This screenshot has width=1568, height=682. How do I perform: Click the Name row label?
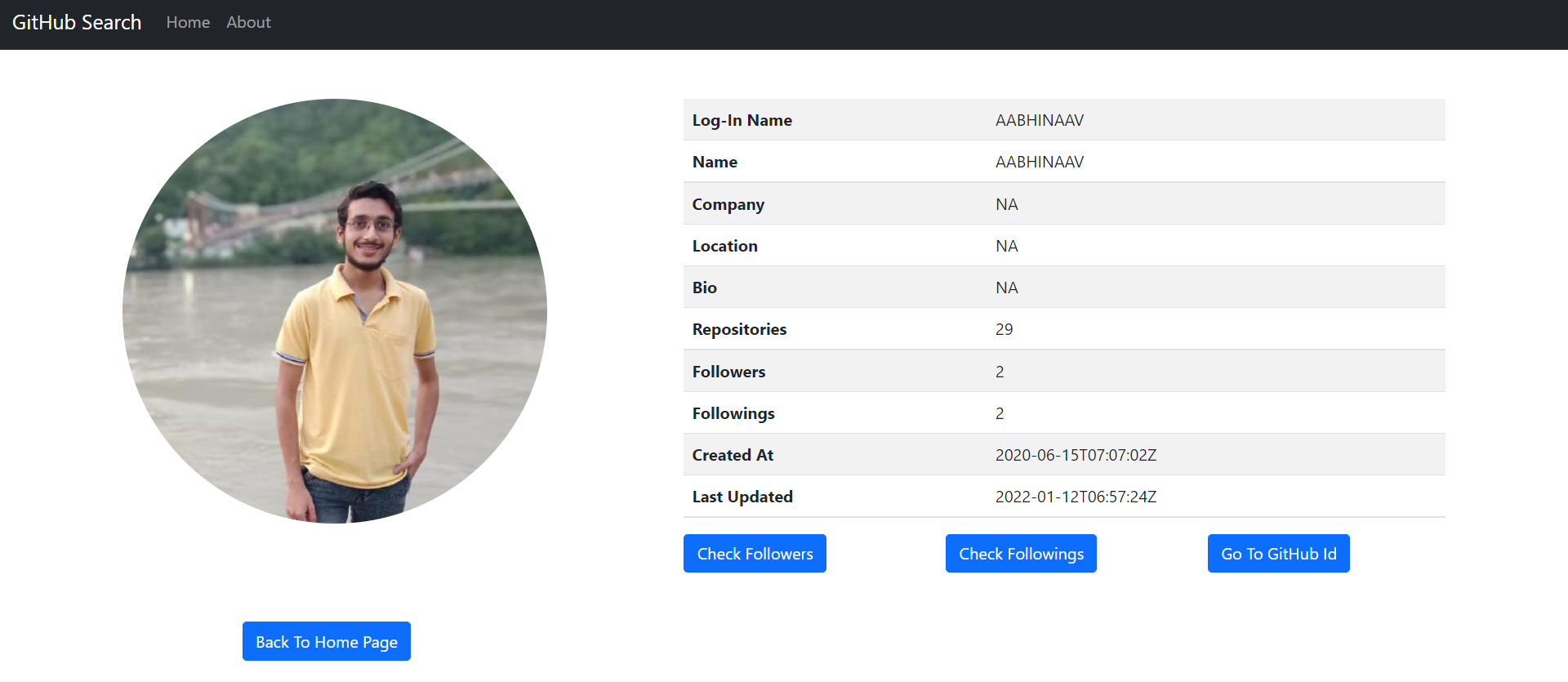tap(715, 162)
